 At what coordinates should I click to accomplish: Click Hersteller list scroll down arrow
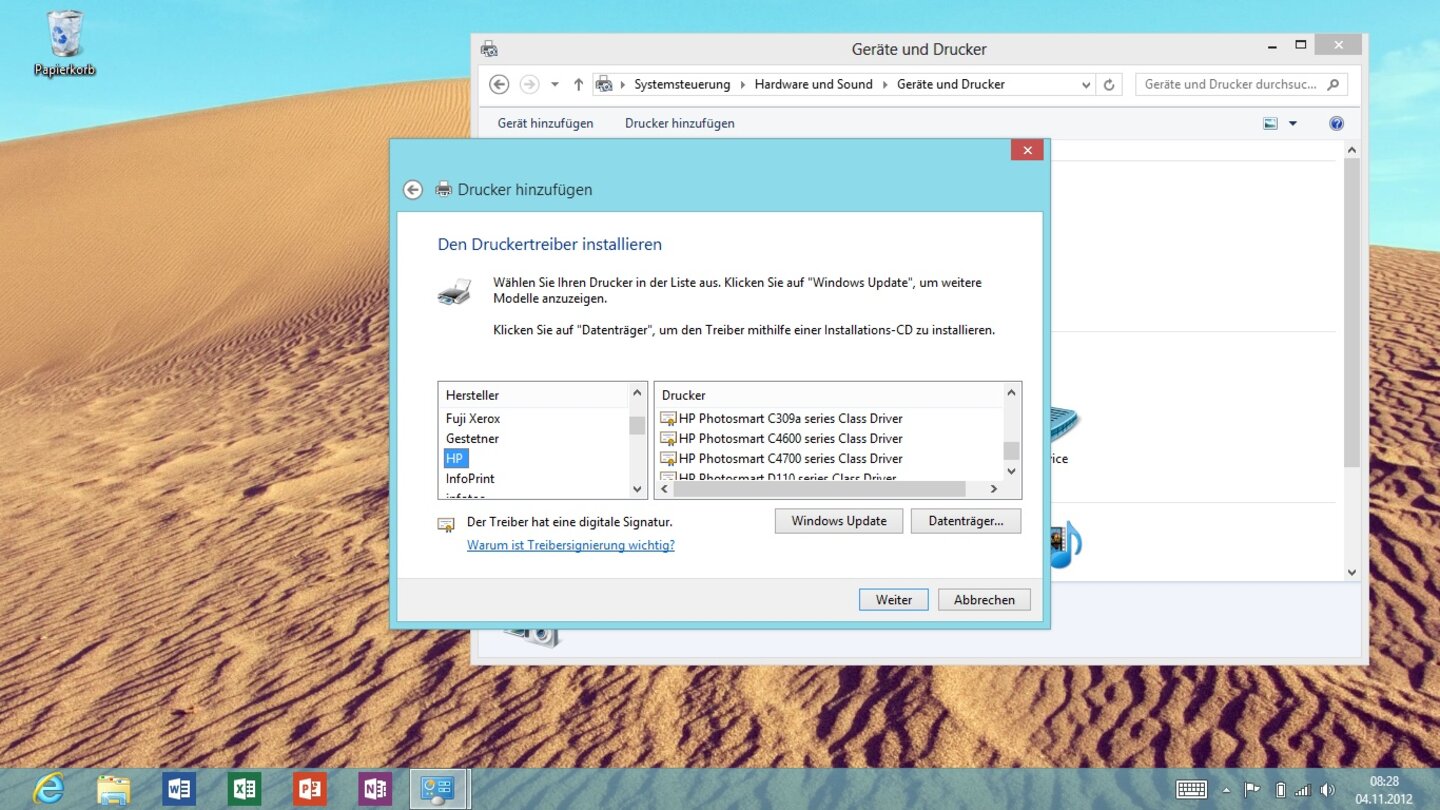coord(637,489)
